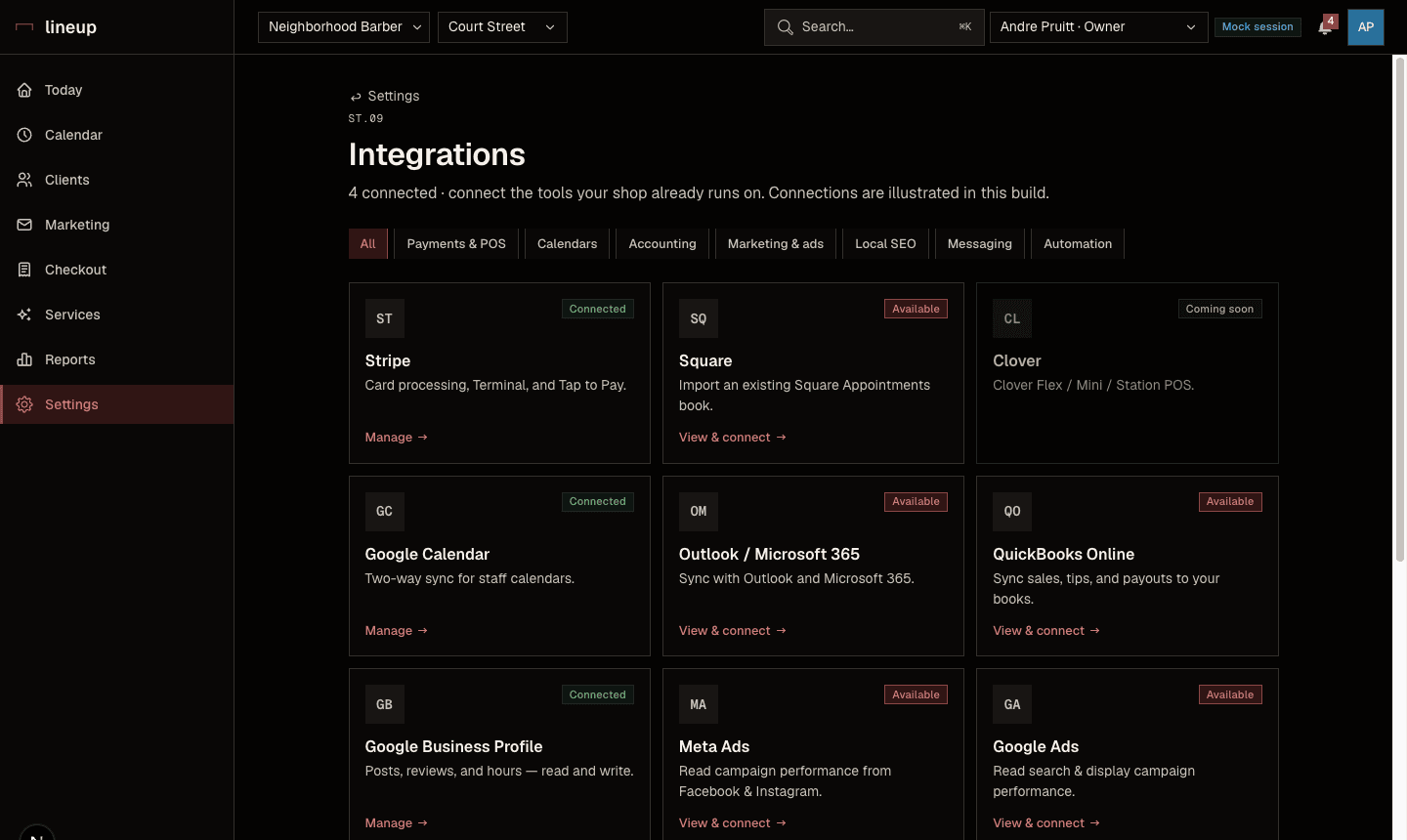
Task: Click the QO QuickBooks logo tile
Action: point(1012,511)
